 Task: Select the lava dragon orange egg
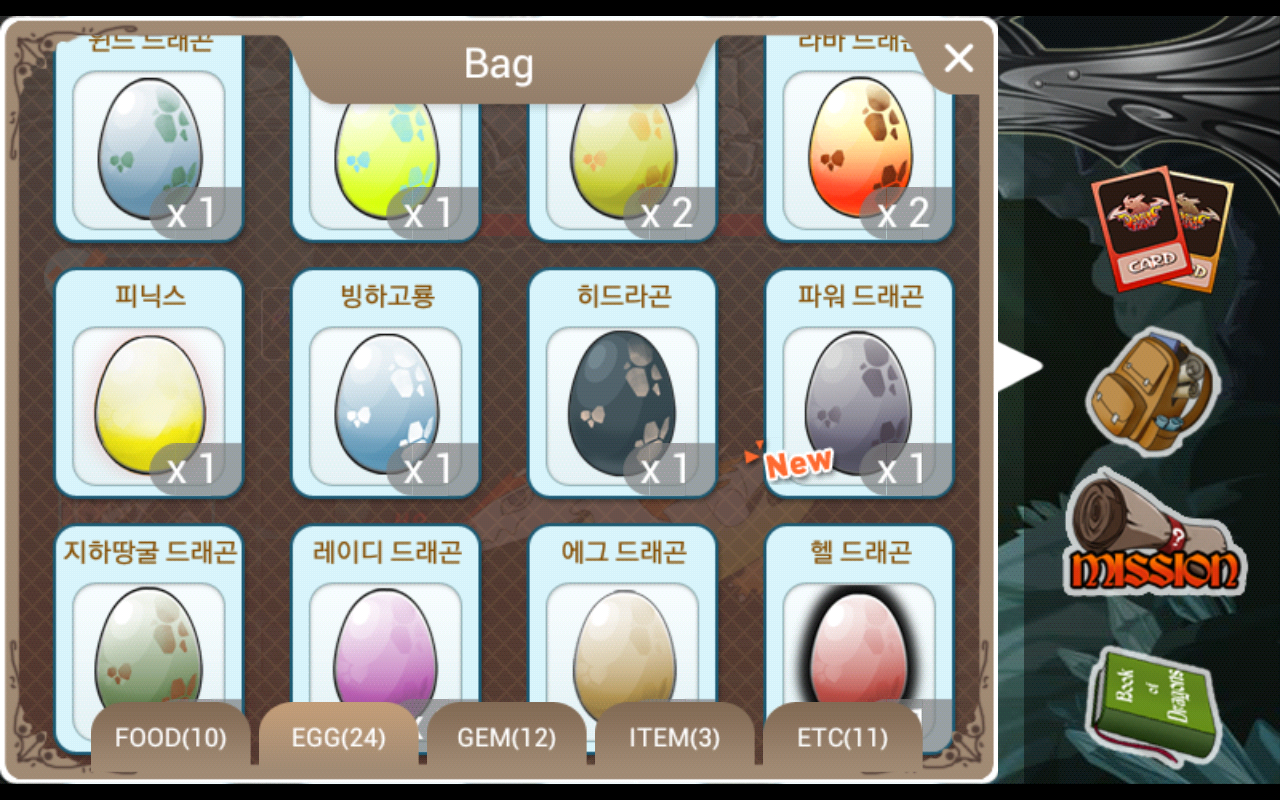pyautogui.click(x=860, y=140)
